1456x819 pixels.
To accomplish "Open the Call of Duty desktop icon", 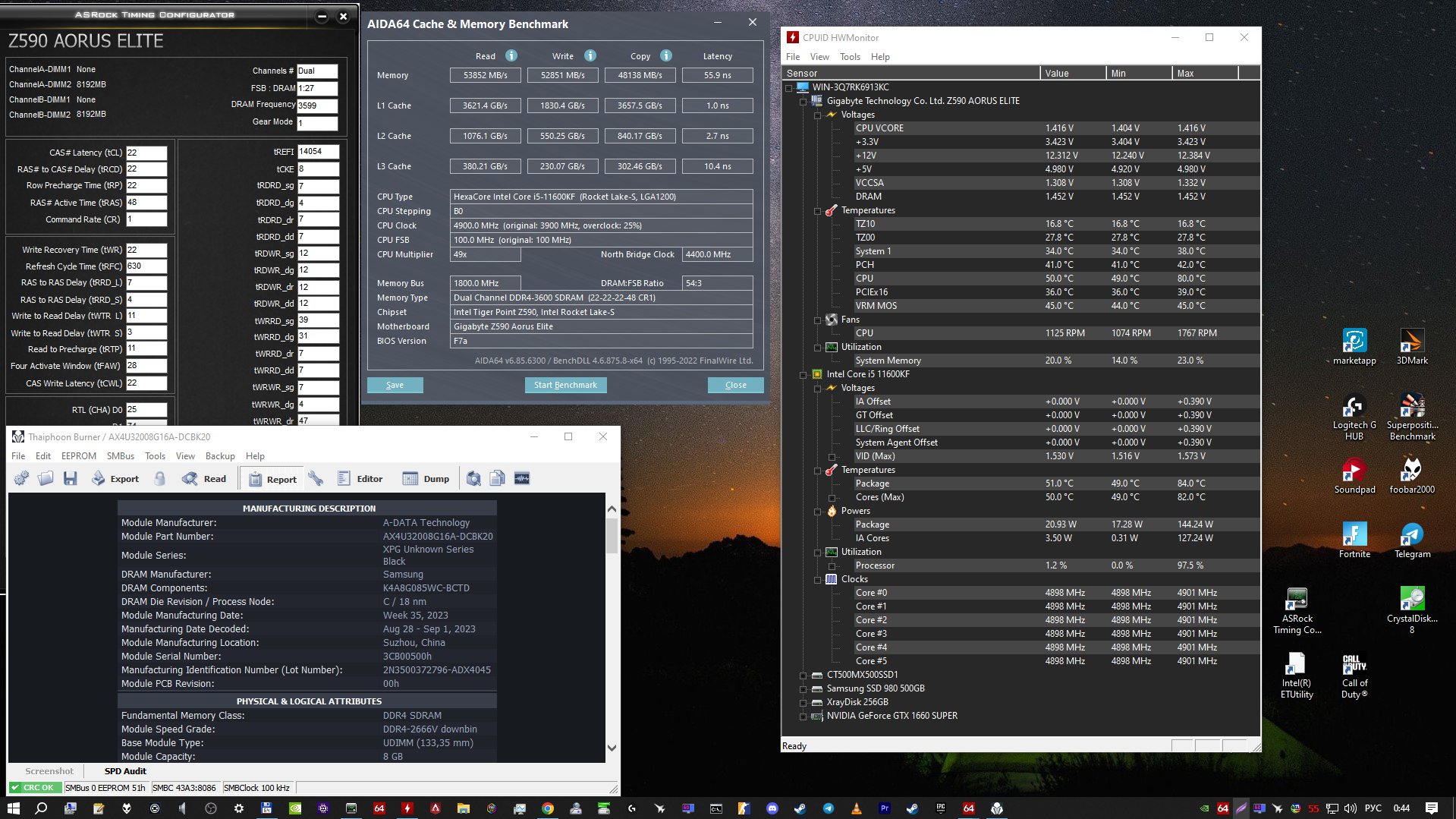I will click(1354, 676).
